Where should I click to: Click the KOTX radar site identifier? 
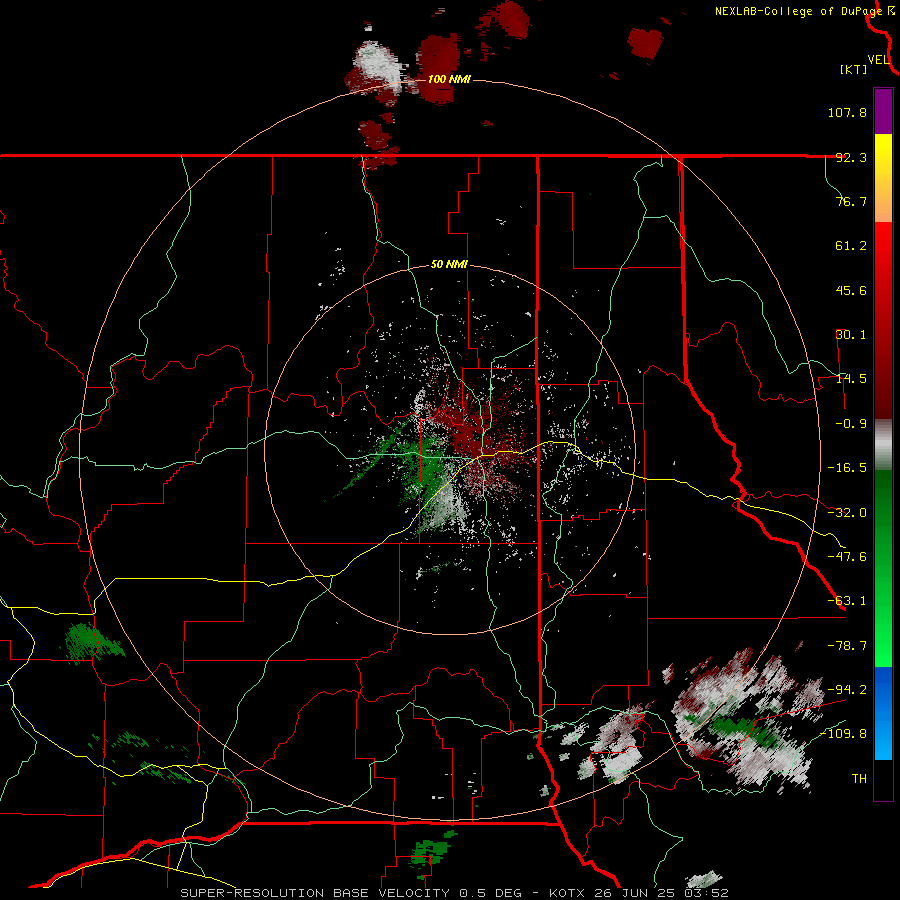tap(568, 893)
